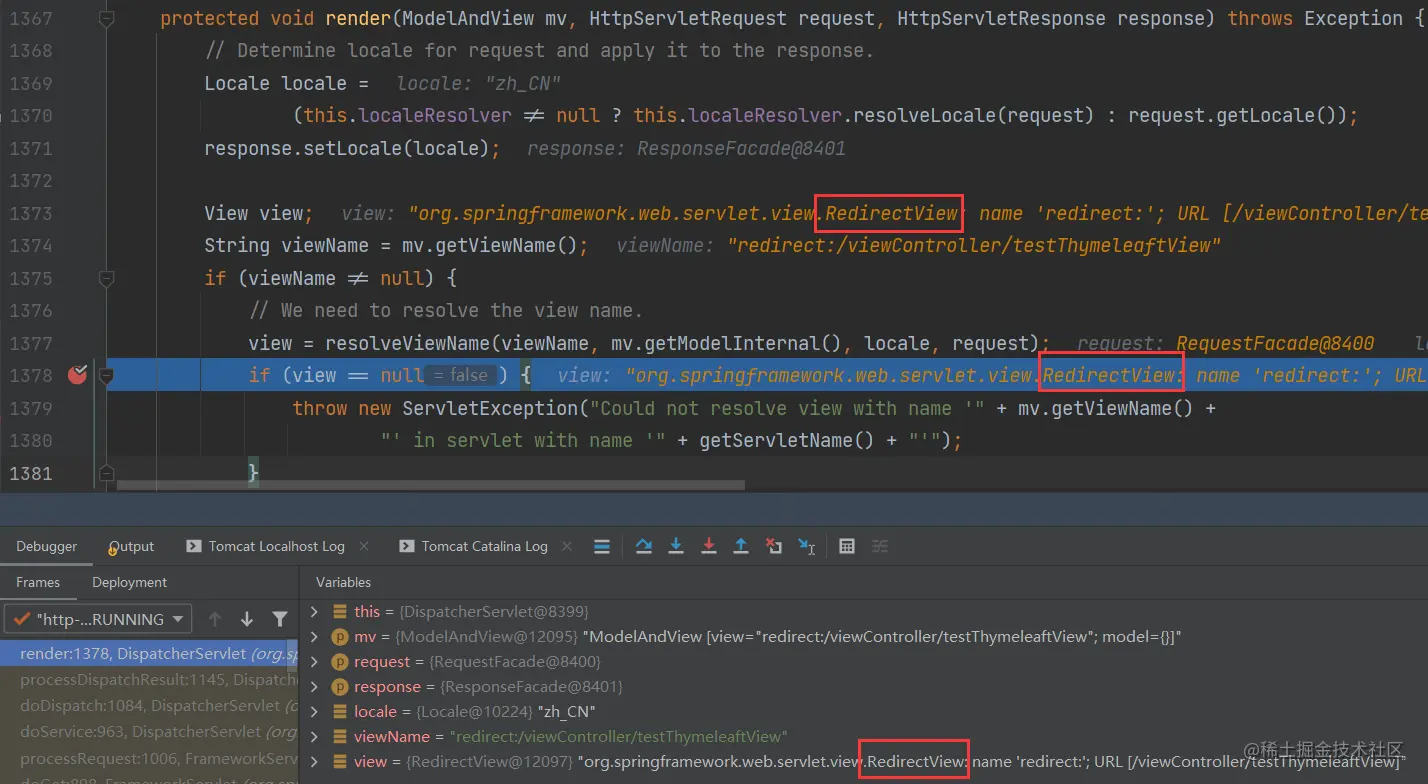The width and height of the screenshot is (1428, 784).
Task: Open the Tomcat Localhost Log tab
Action: [276, 546]
